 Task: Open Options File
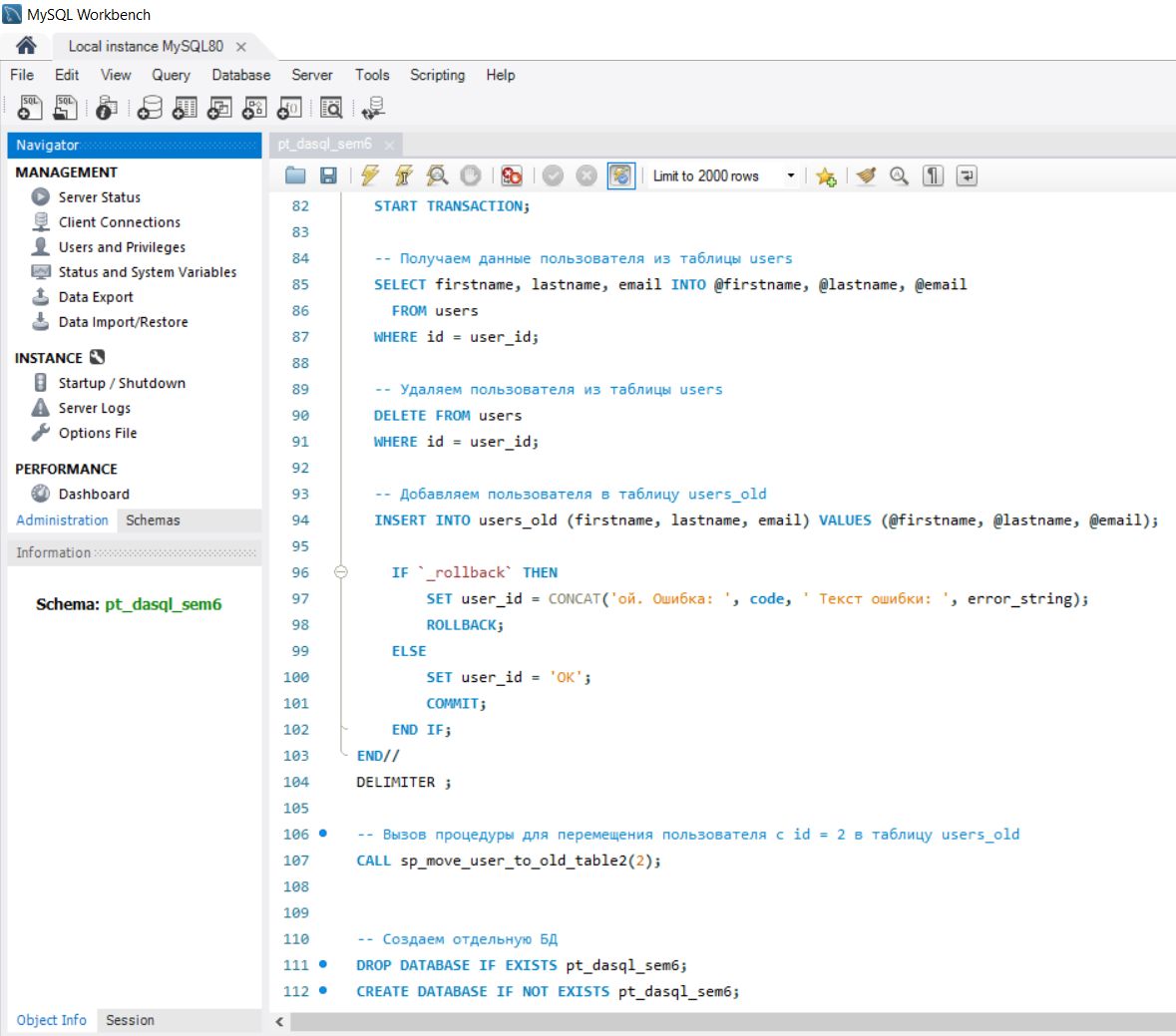pos(98,433)
